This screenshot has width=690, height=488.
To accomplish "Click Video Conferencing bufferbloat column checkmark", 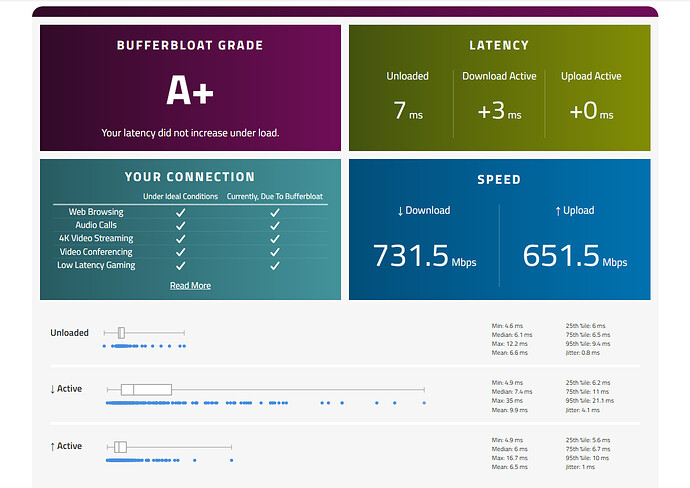I will [x=274, y=252].
